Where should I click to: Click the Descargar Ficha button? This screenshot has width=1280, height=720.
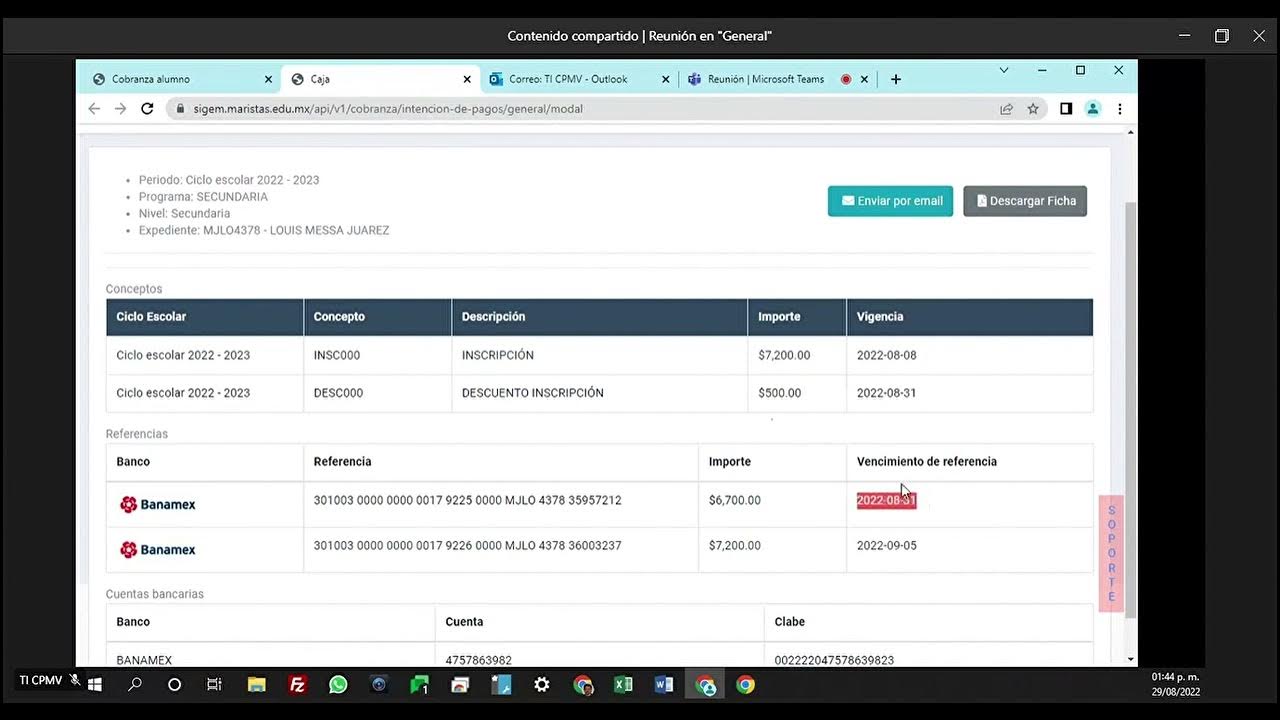point(1025,201)
